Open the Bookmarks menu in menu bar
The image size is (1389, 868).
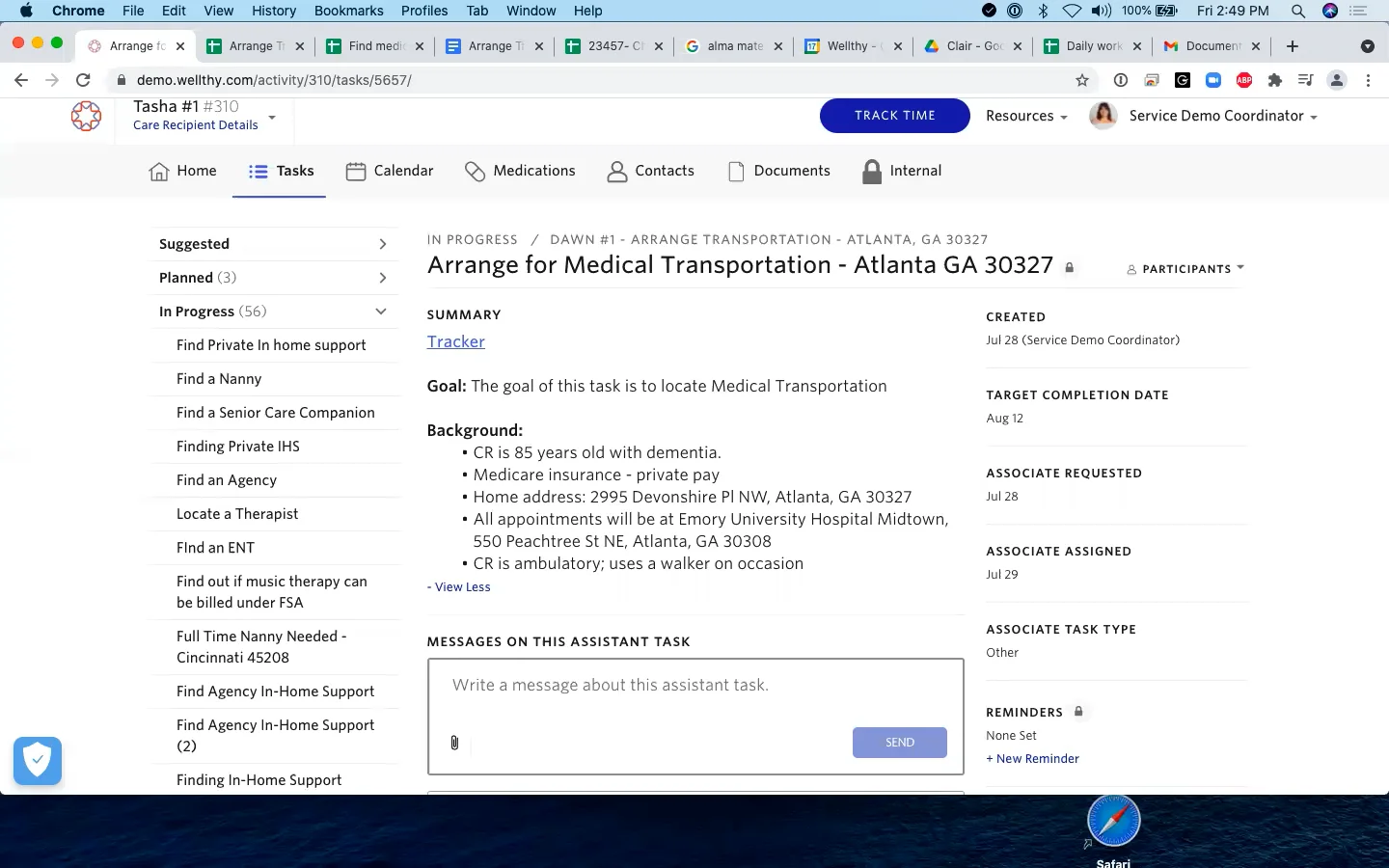pos(348,11)
